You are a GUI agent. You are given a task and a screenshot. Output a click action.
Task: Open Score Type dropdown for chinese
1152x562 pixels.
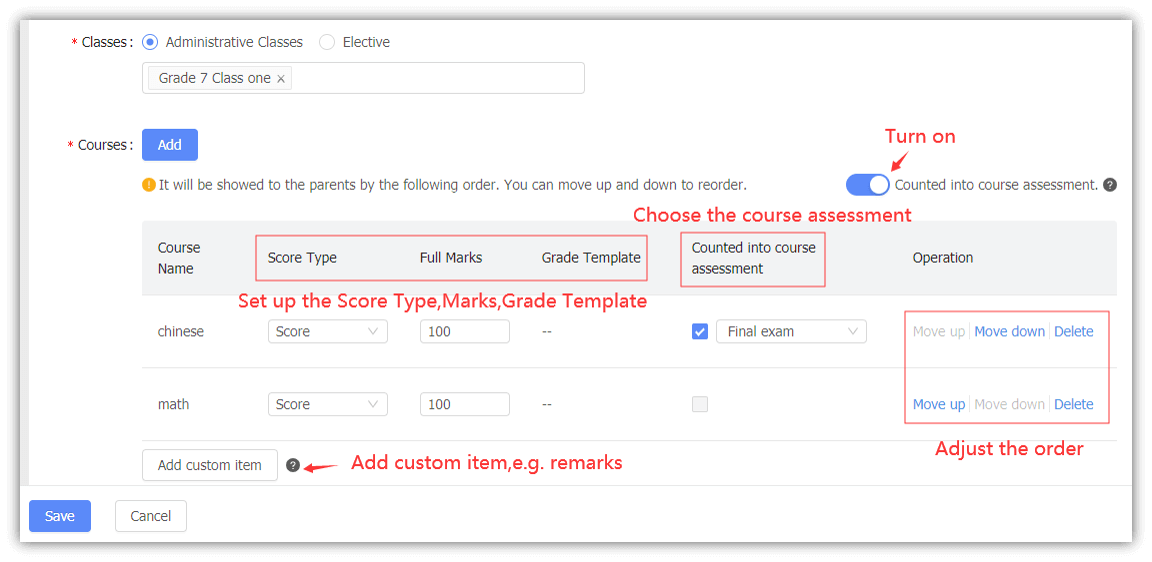coord(327,332)
